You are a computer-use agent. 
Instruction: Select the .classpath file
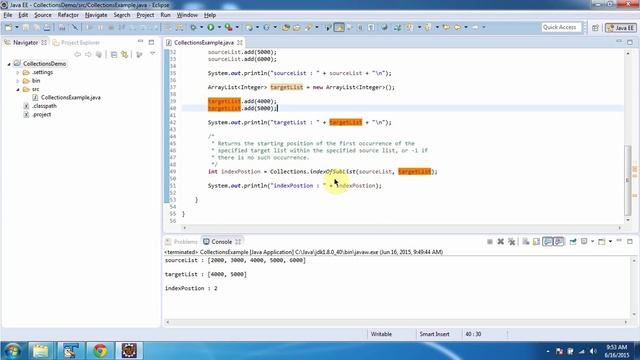[x=44, y=106]
